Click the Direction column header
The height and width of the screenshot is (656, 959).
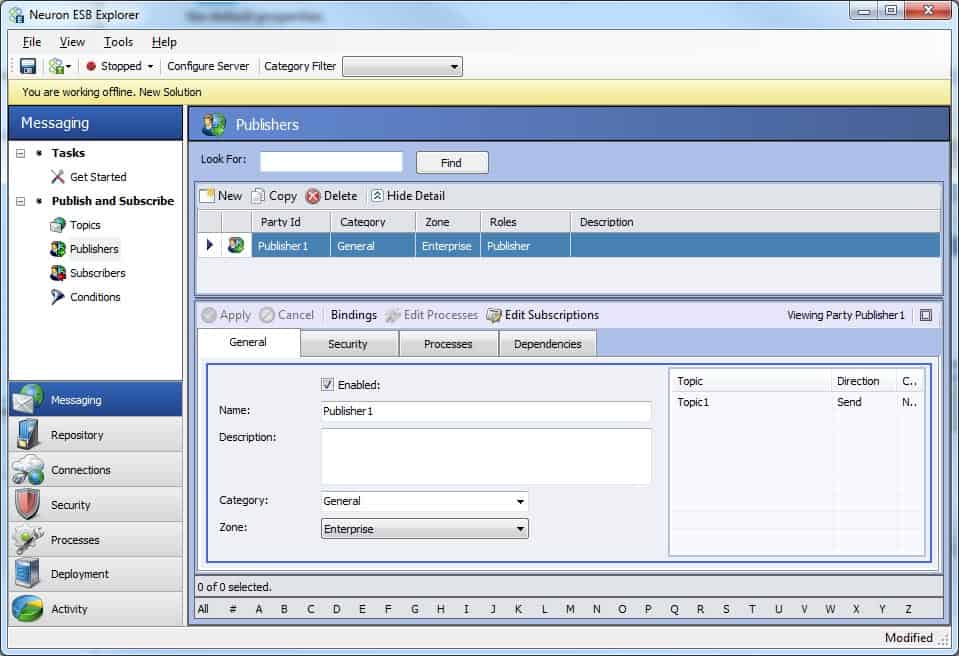coord(863,381)
